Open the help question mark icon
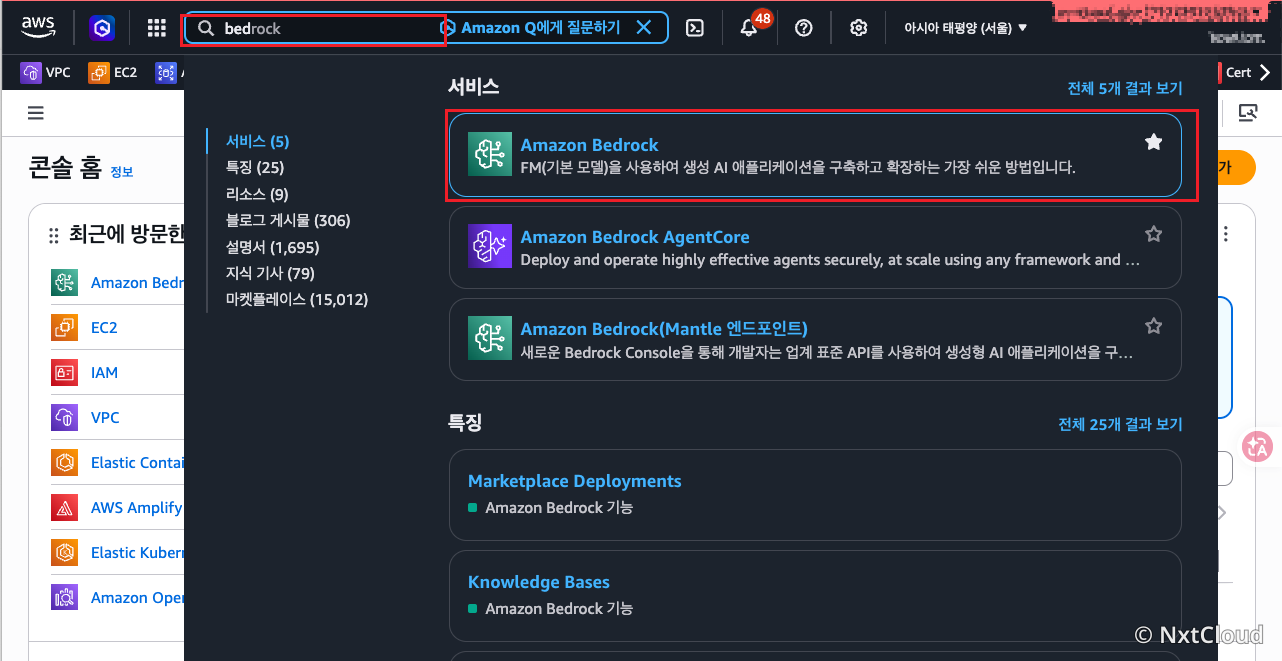The image size is (1282, 661). (x=803, y=28)
